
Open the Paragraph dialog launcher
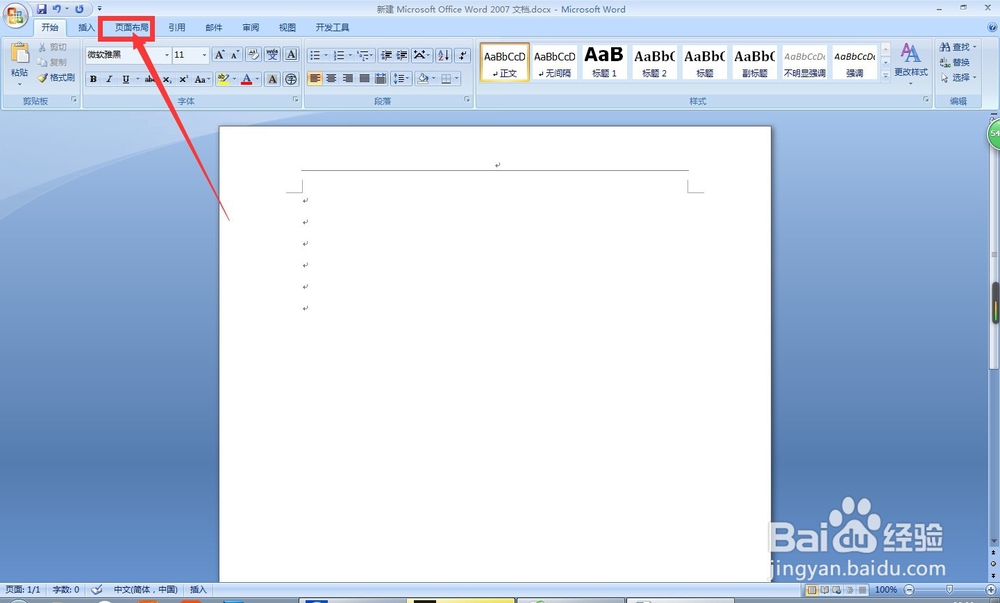[x=467, y=99]
